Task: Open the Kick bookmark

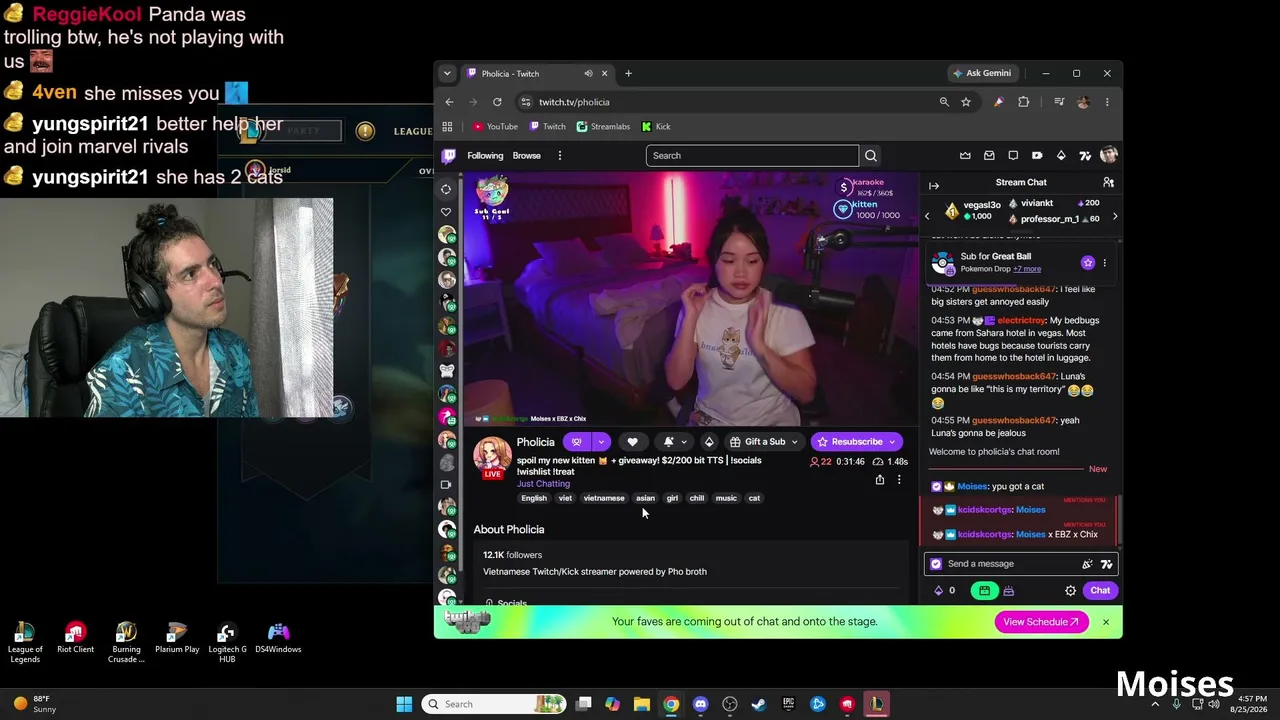Action: click(656, 127)
